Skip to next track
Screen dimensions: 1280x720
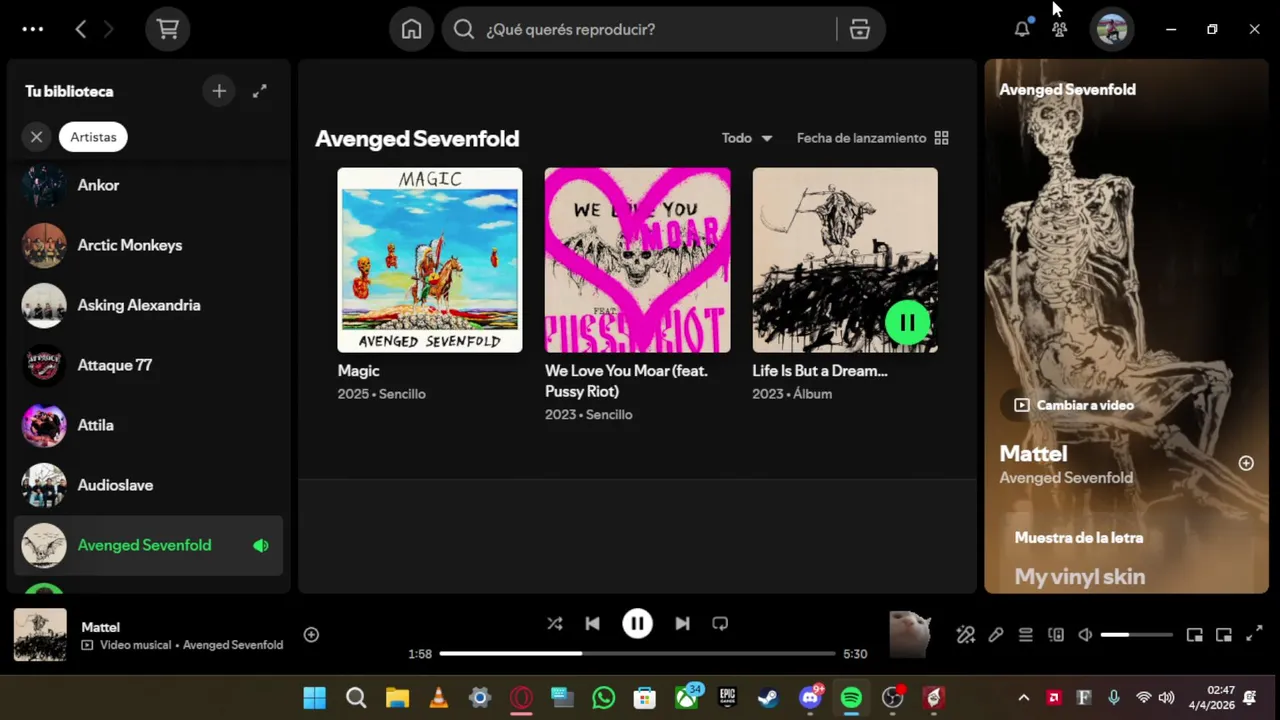[682, 623]
